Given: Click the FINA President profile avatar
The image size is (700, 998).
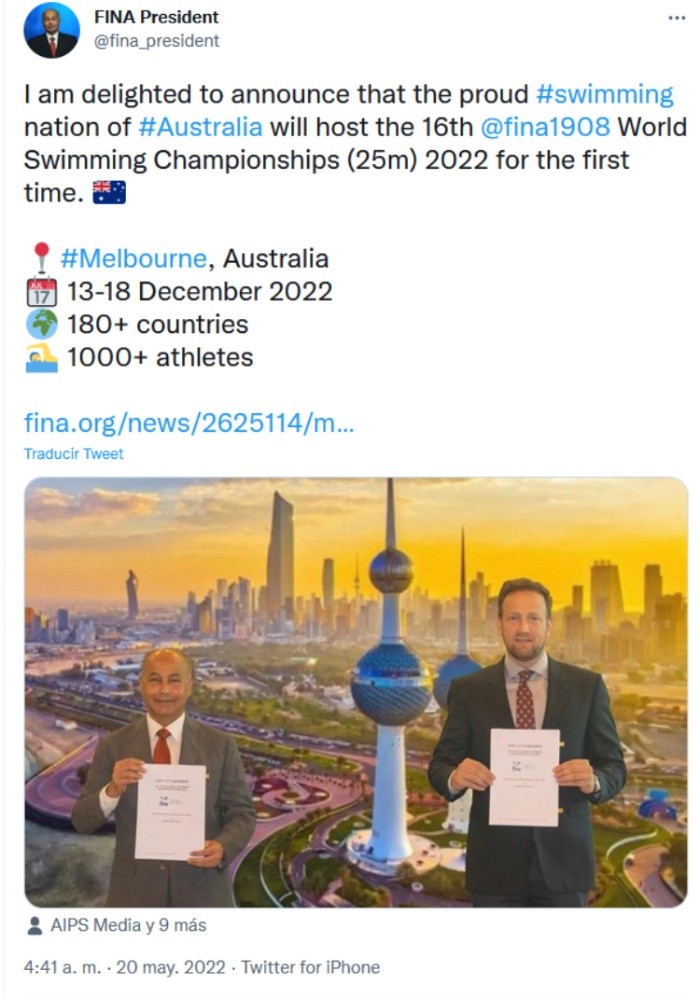Looking at the screenshot, I should tap(51, 30).
